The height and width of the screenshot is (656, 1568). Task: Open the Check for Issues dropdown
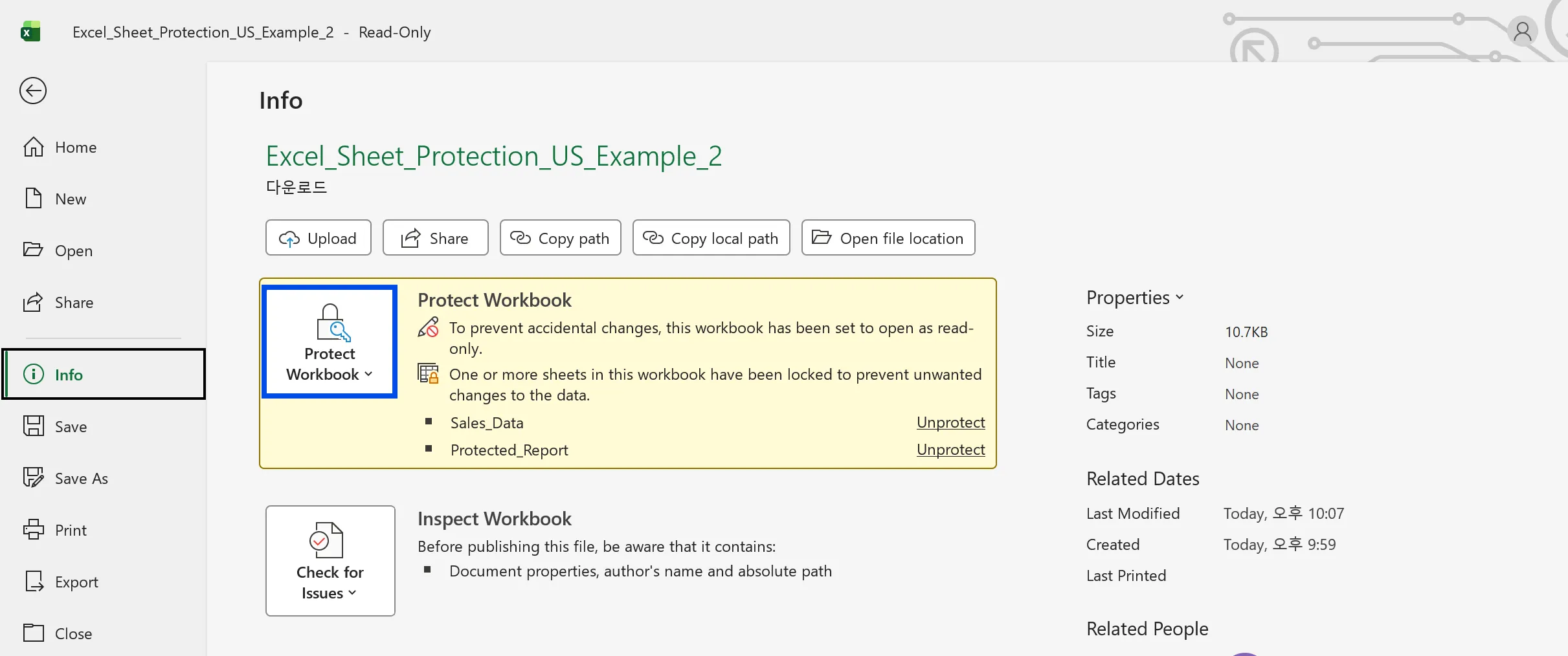click(x=330, y=561)
